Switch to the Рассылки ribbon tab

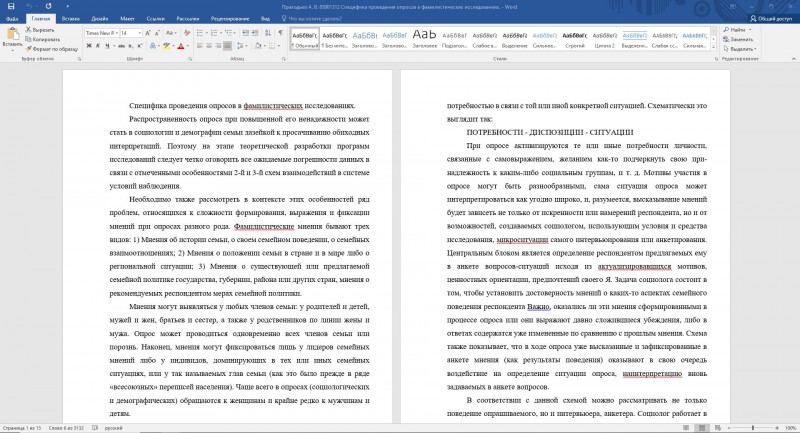tap(188, 19)
